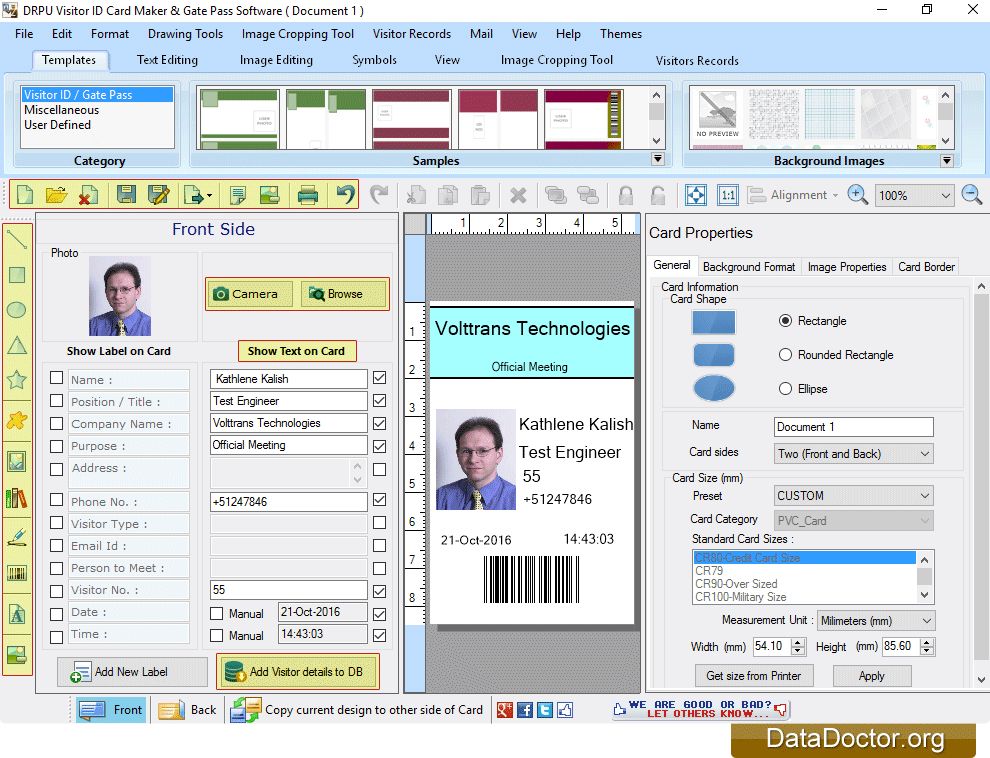Screen dimensions: 990x758
Task: Click Add Visitor details to DB
Action: point(298,672)
